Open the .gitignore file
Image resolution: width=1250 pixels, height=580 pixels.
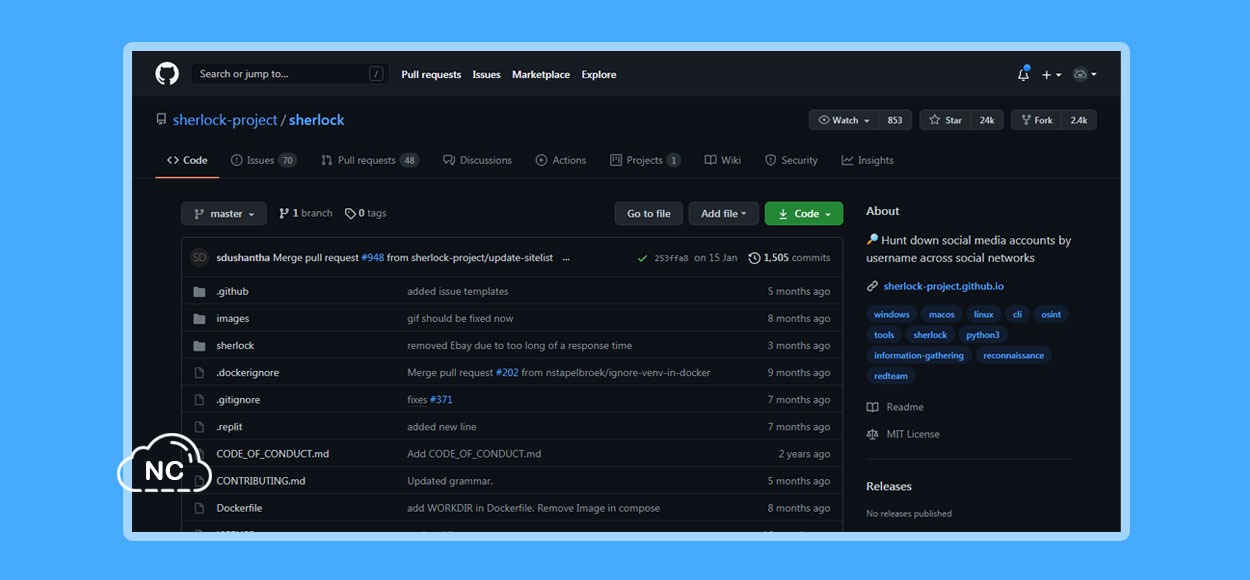point(238,399)
